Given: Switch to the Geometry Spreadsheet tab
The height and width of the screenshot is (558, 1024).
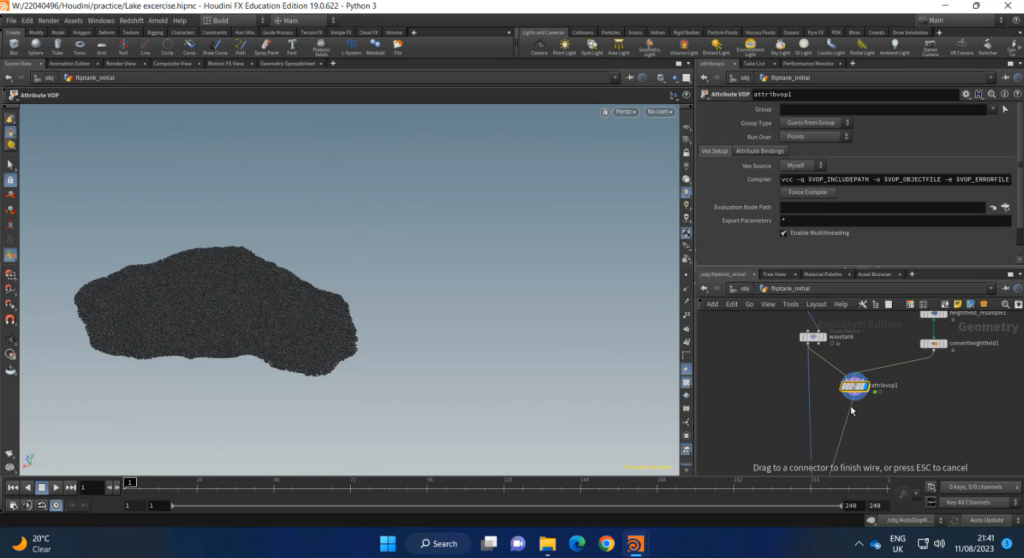Looking at the screenshot, I should click(x=286, y=63).
